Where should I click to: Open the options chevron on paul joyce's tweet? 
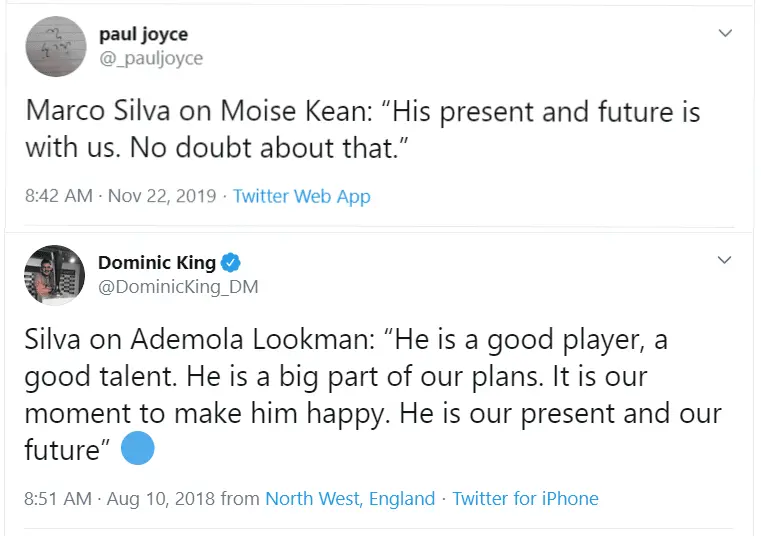click(x=726, y=33)
